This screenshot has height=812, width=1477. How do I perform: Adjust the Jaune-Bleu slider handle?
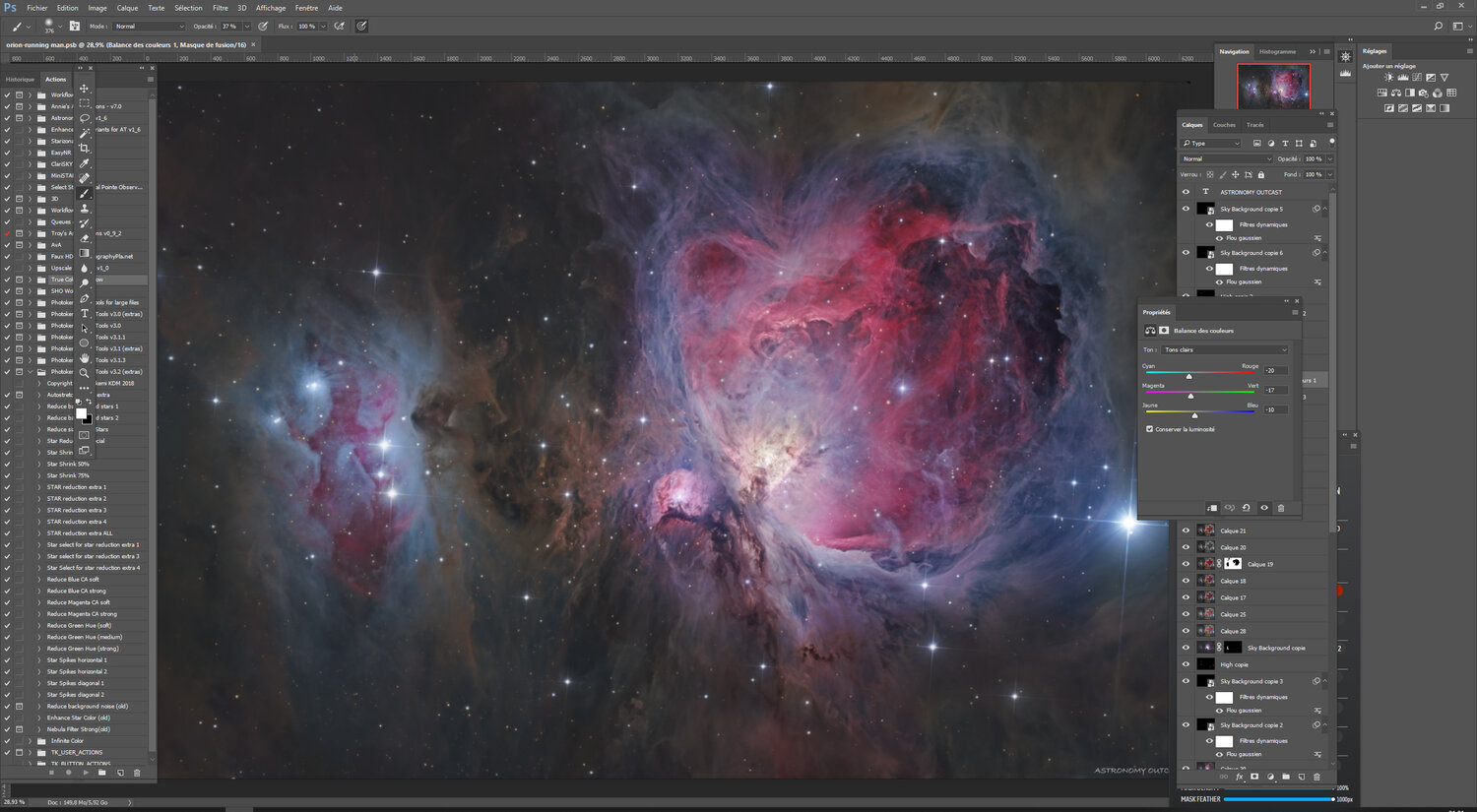[1194, 415]
